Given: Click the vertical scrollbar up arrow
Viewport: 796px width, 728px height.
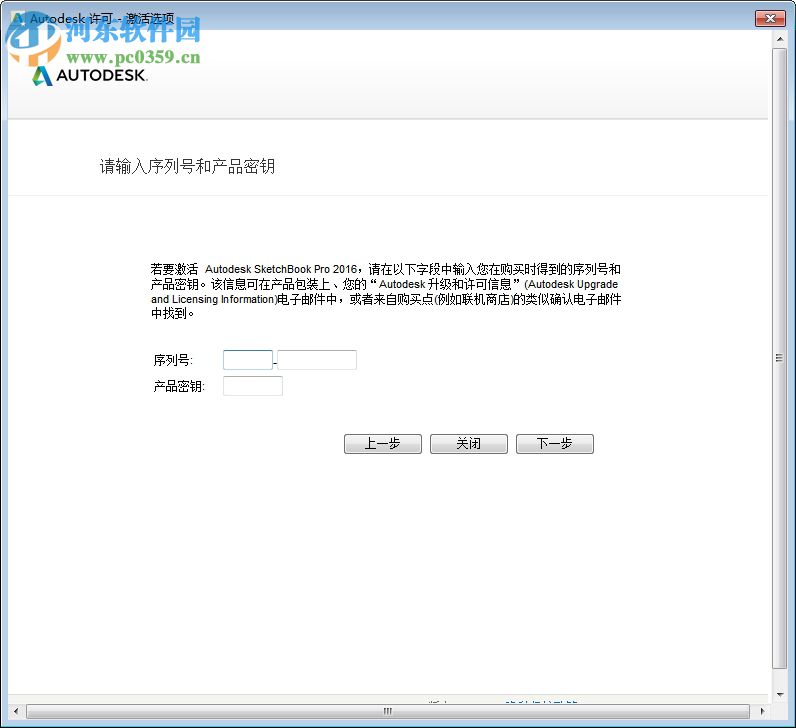Looking at the screenshot, I should click(x=780, y=39).
